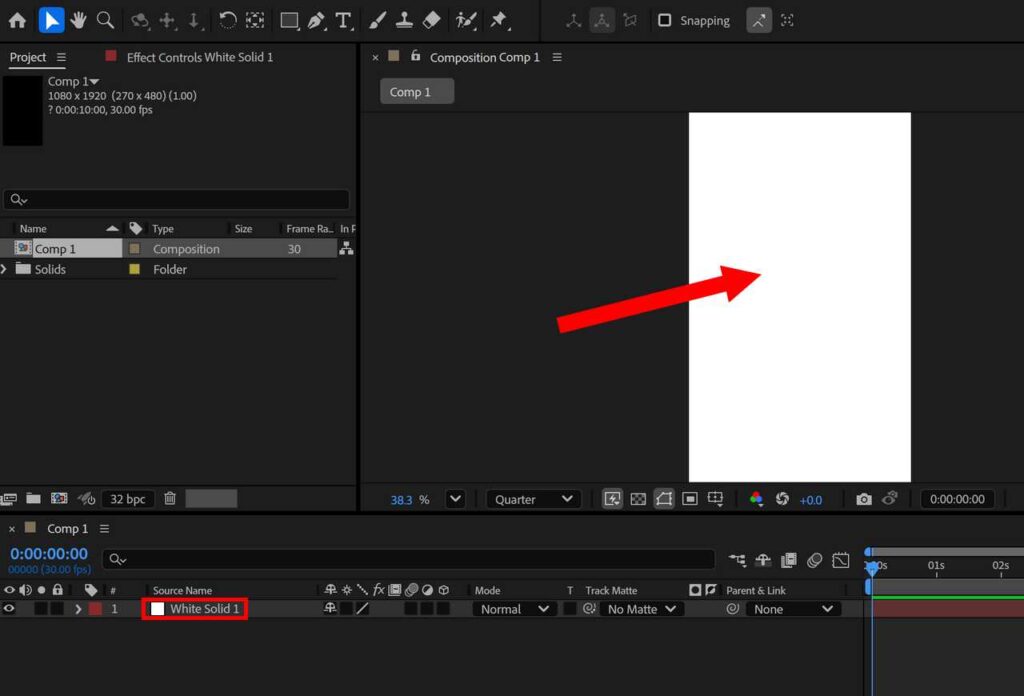Expand the Solids folder
1024x696 pixels.
(4, 269)
